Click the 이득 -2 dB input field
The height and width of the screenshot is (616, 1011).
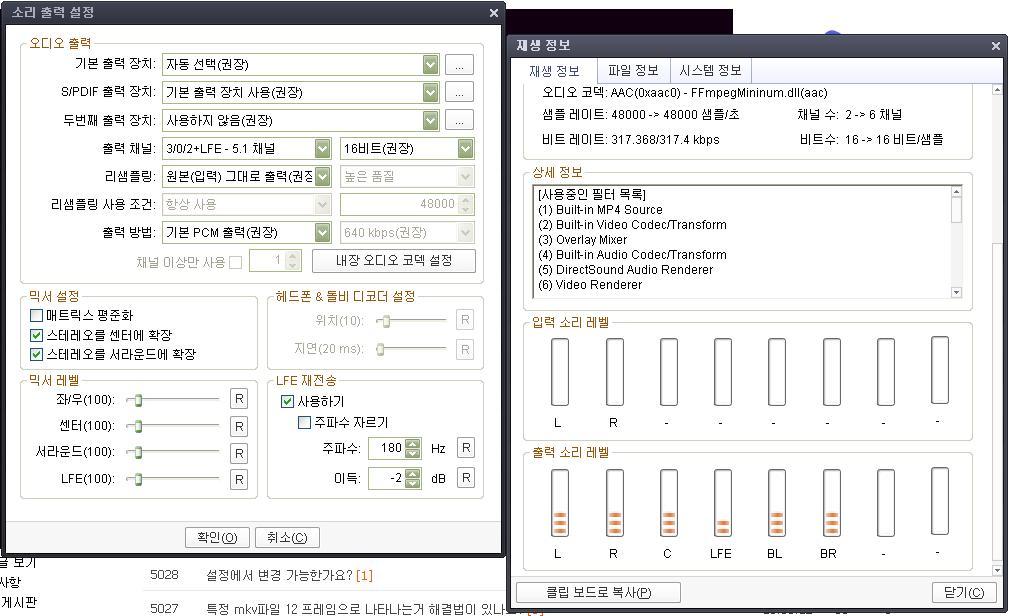pos(387,478)
